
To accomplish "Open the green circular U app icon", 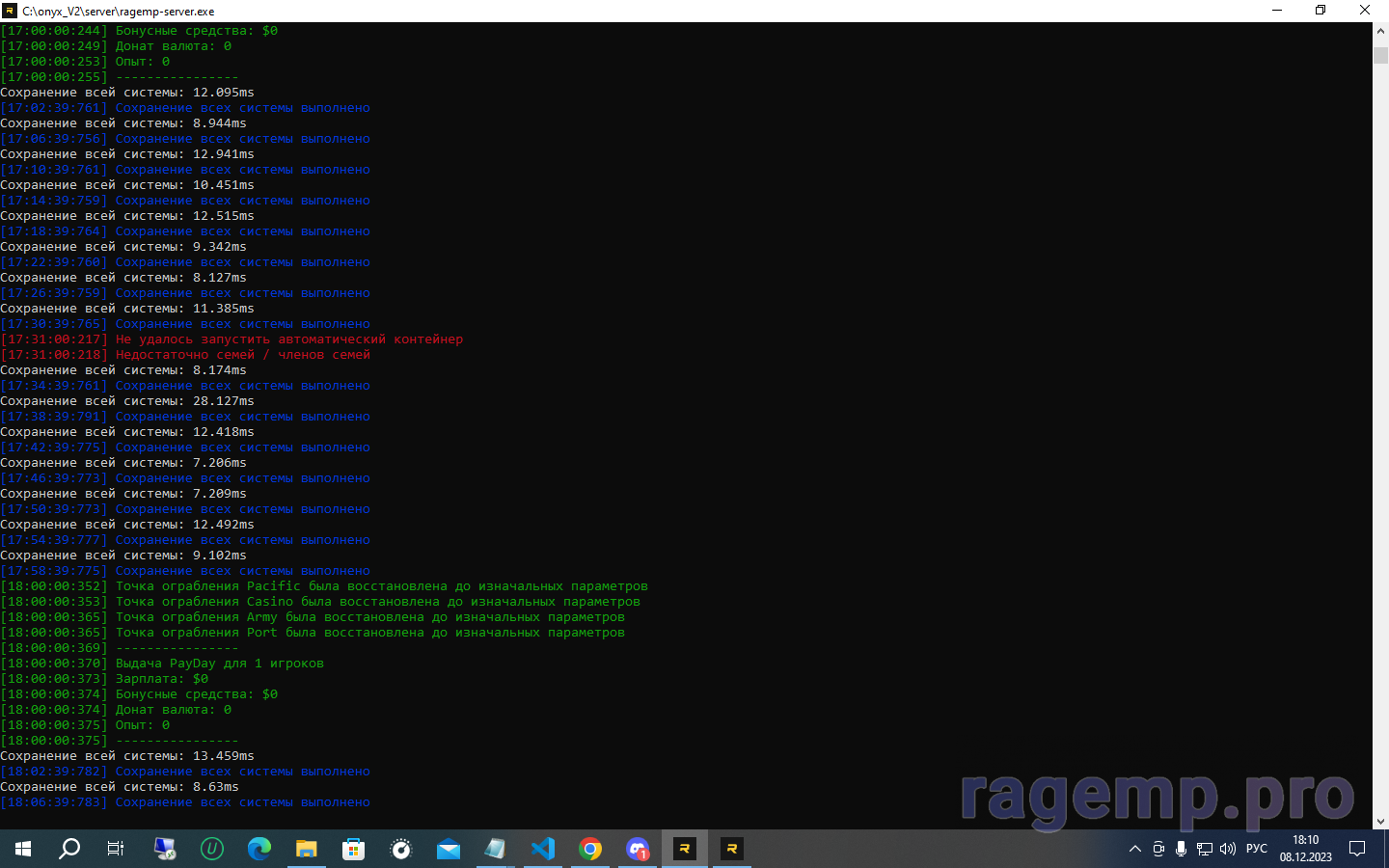I will point(212,849).
